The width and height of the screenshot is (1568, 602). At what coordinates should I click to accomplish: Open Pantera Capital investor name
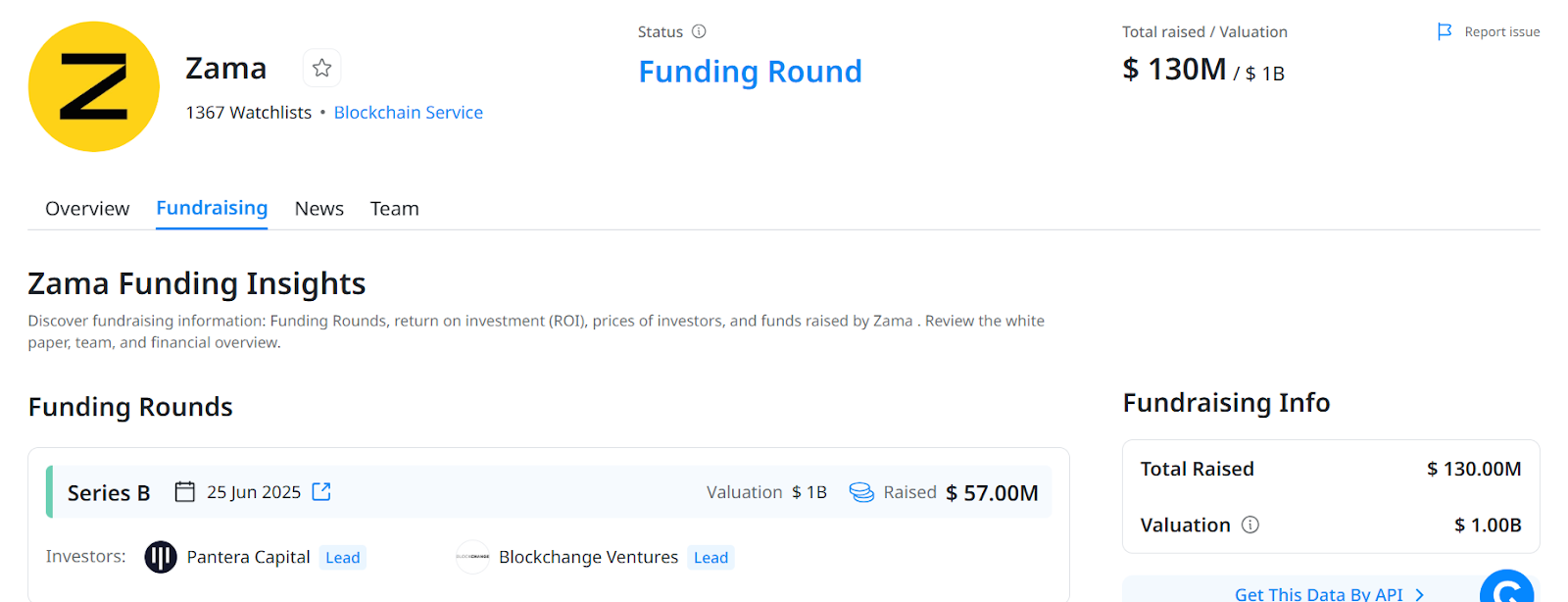248,557
